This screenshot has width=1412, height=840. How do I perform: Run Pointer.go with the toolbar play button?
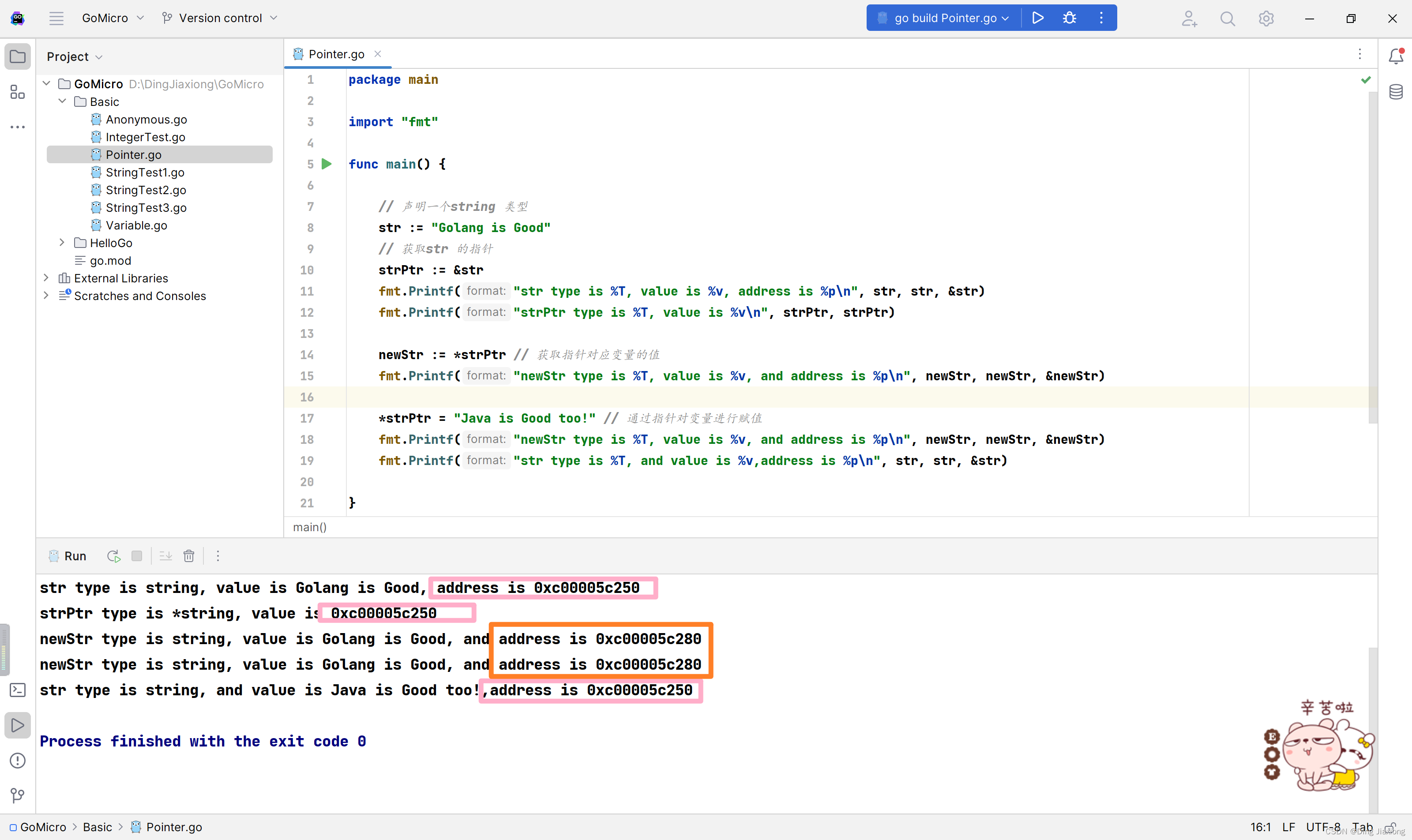[x=1037, y=18]
